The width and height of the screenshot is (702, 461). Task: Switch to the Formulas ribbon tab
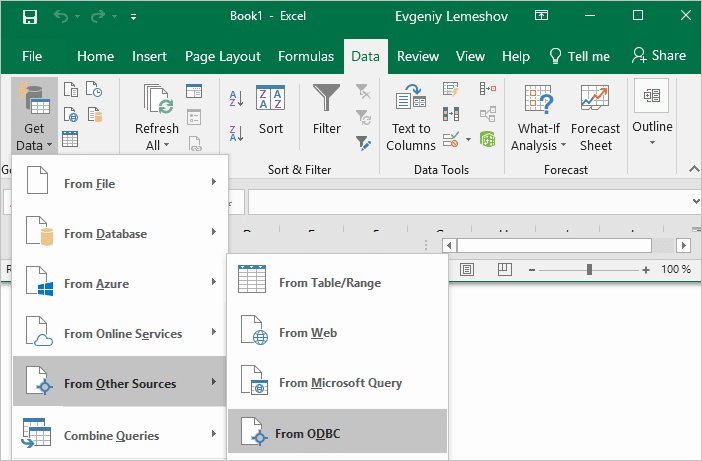pos(306,56)
